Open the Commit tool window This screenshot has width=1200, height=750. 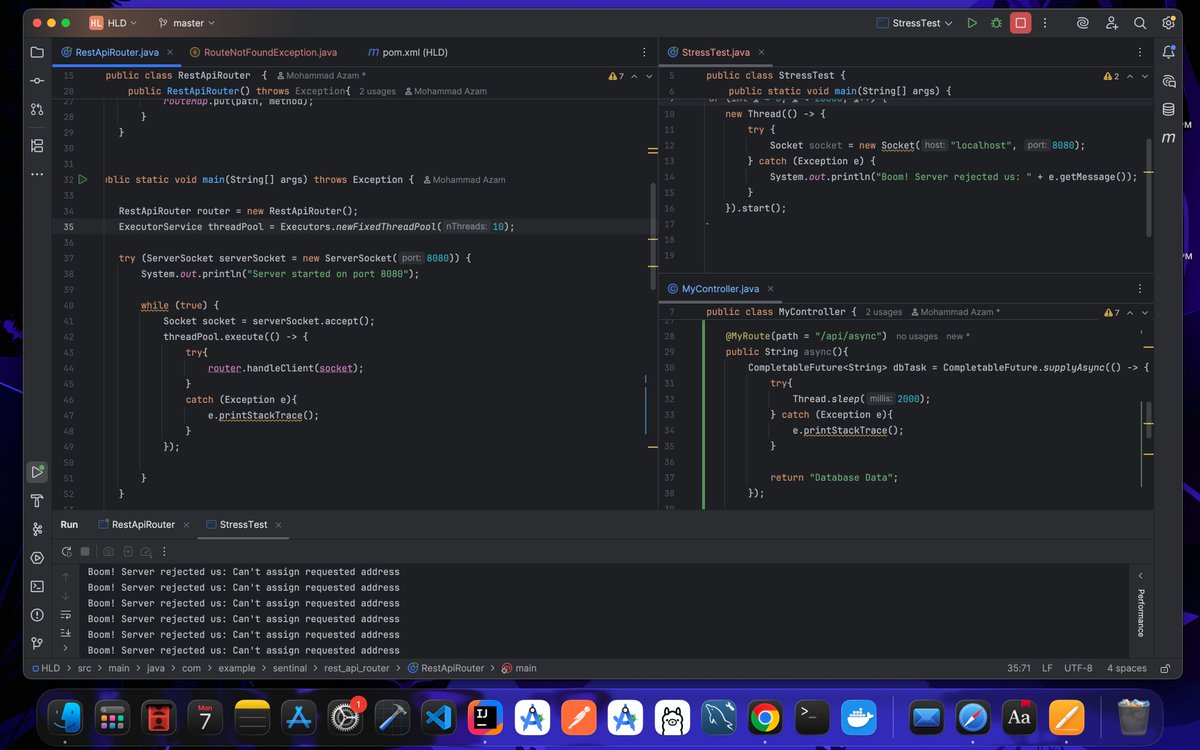pos(37,80)
